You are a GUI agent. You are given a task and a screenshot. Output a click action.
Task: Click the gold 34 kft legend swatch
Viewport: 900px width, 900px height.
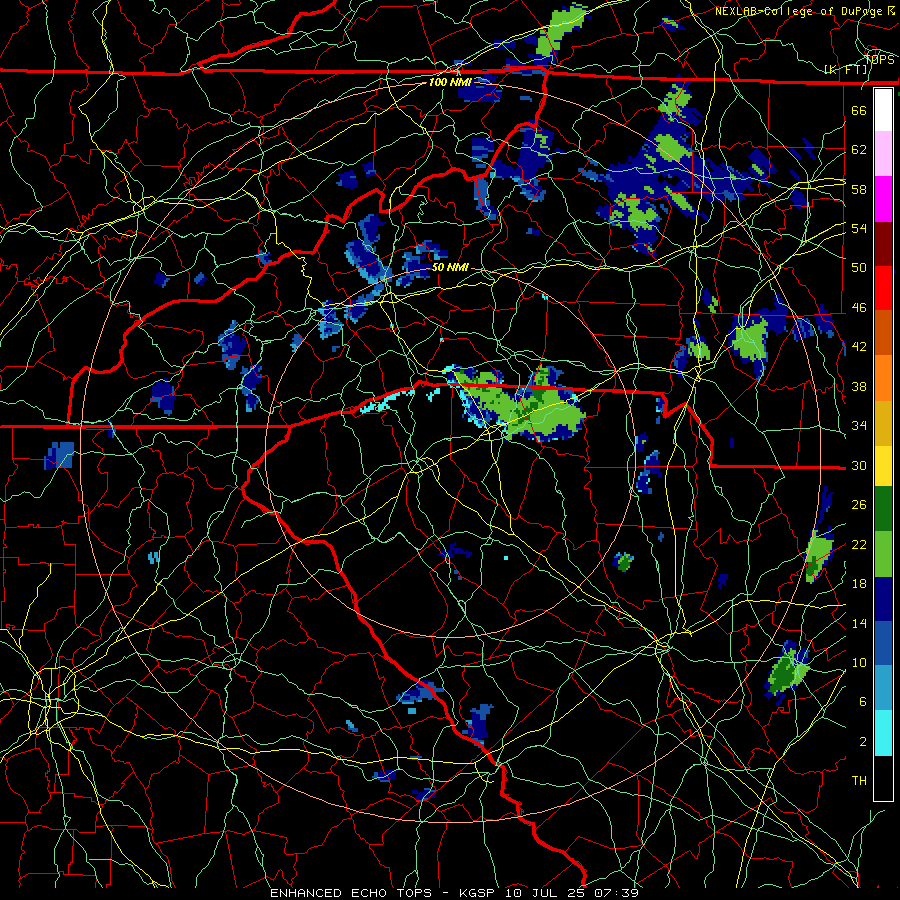coord(883,423)
